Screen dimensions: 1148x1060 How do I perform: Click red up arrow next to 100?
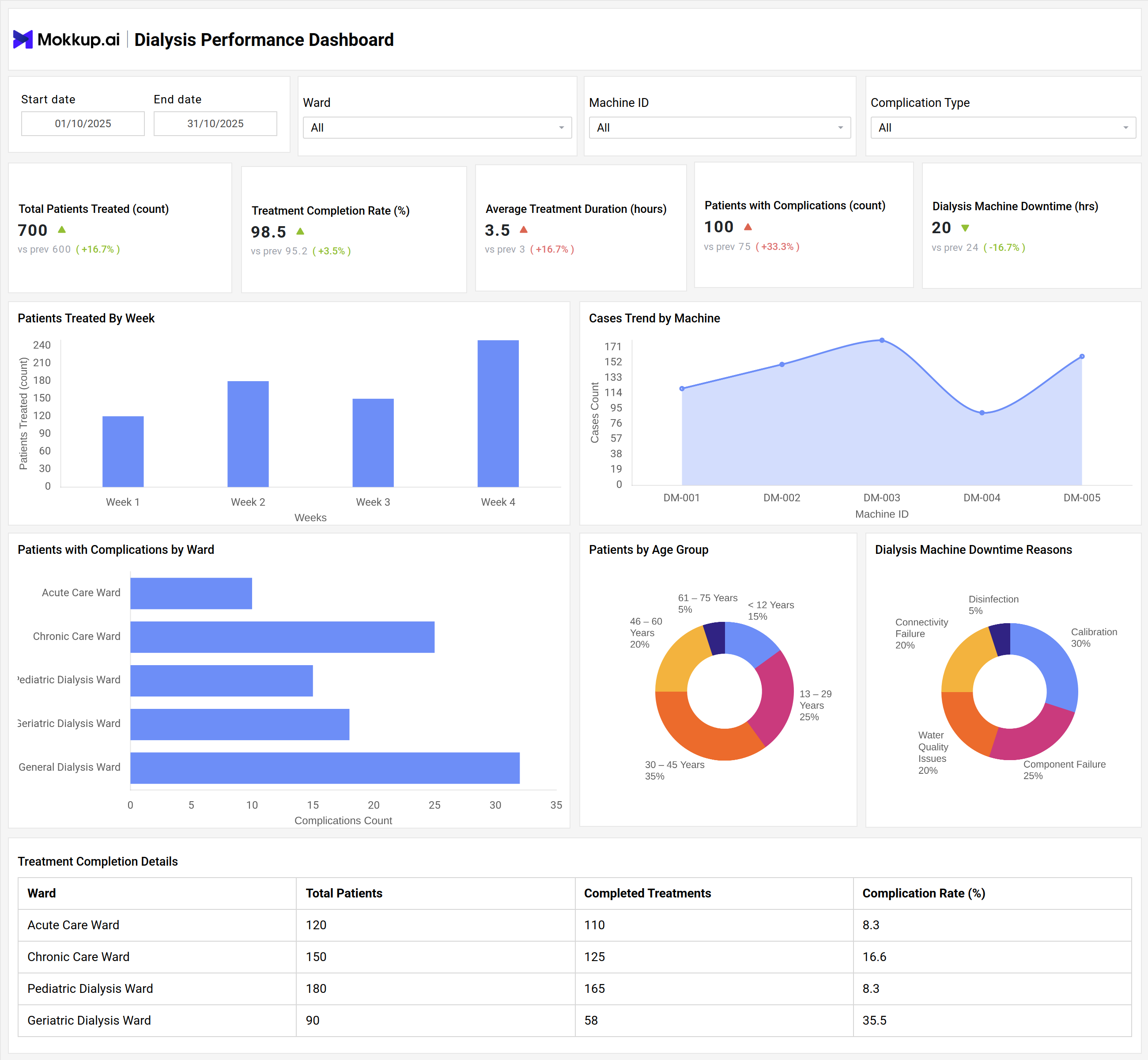748,227
